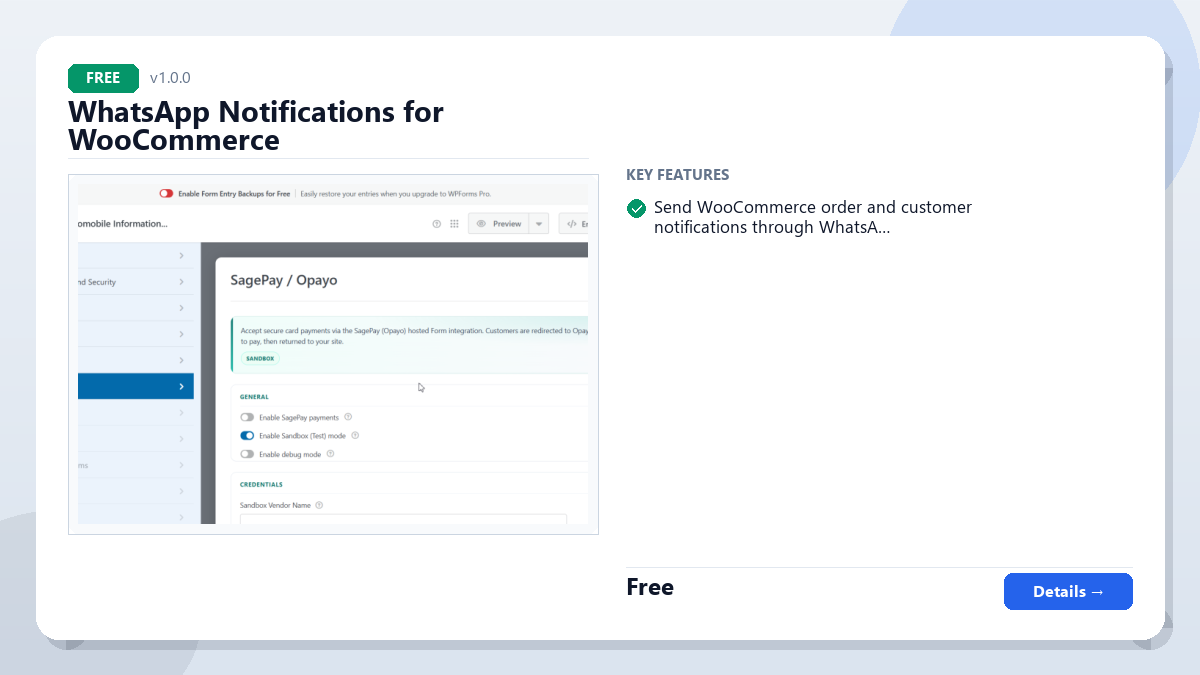Open Details for WhatsApp Notifications plugin
The image size is (1200, 675).
click(x=1068, y=591)
